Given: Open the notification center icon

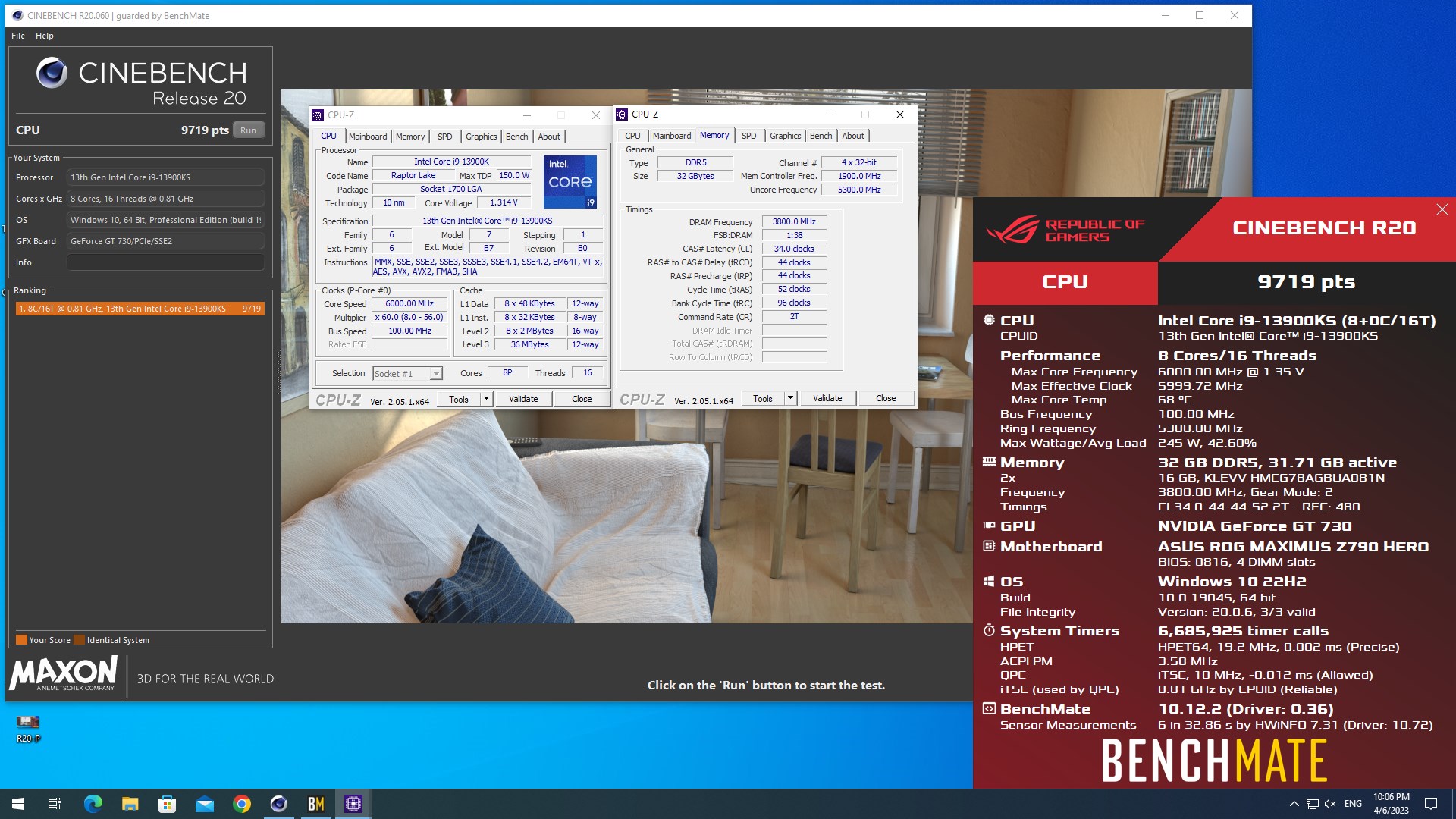Looking at the screenshot, I should coord(1431,804).
